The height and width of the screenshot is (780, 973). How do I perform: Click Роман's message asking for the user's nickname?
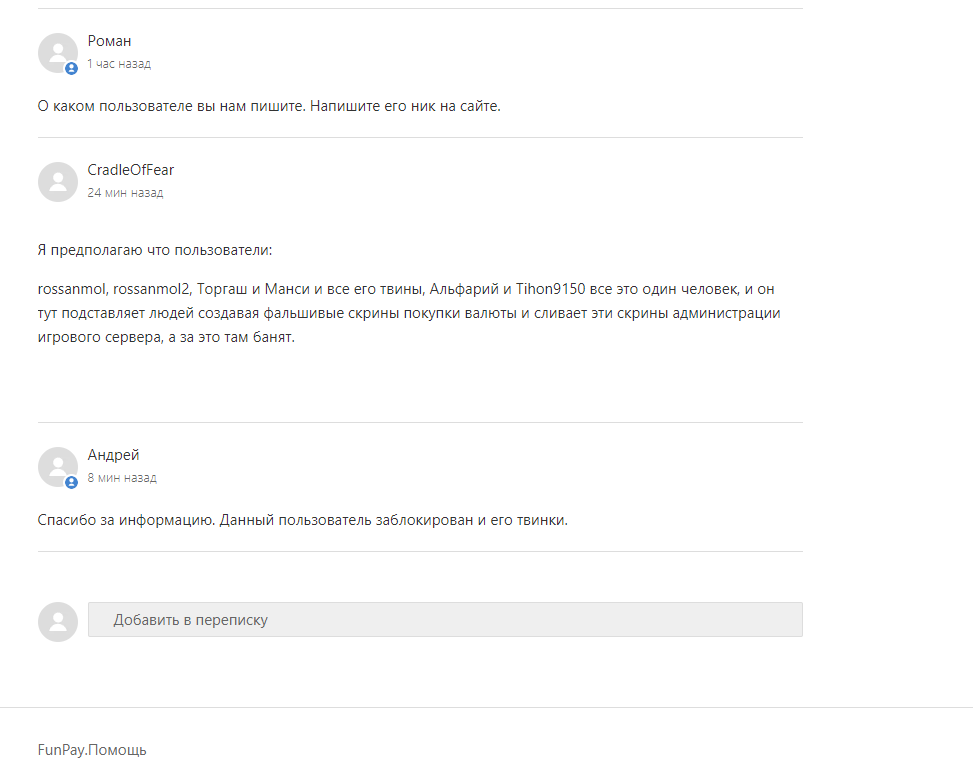tap(269, 106)
